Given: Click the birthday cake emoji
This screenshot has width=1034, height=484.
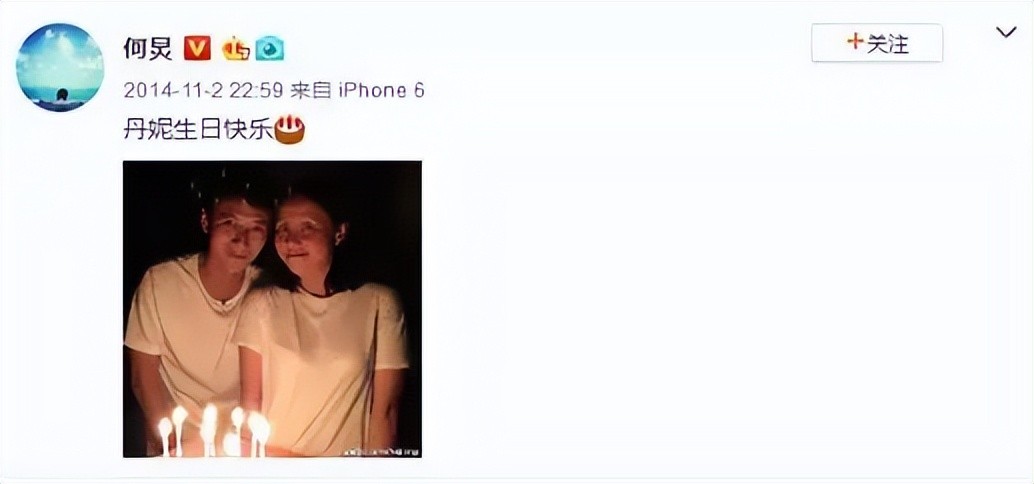Looking at the screenshot, I should pos(289,130).
